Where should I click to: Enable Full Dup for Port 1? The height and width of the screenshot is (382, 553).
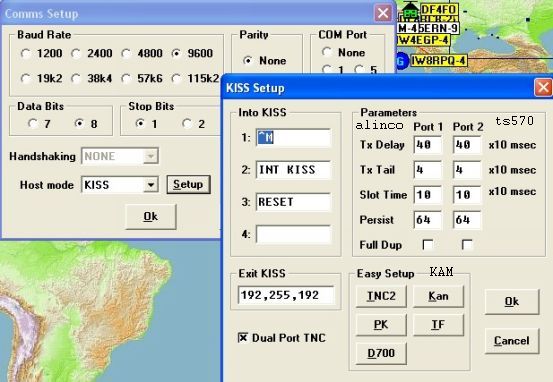point(428,244)
